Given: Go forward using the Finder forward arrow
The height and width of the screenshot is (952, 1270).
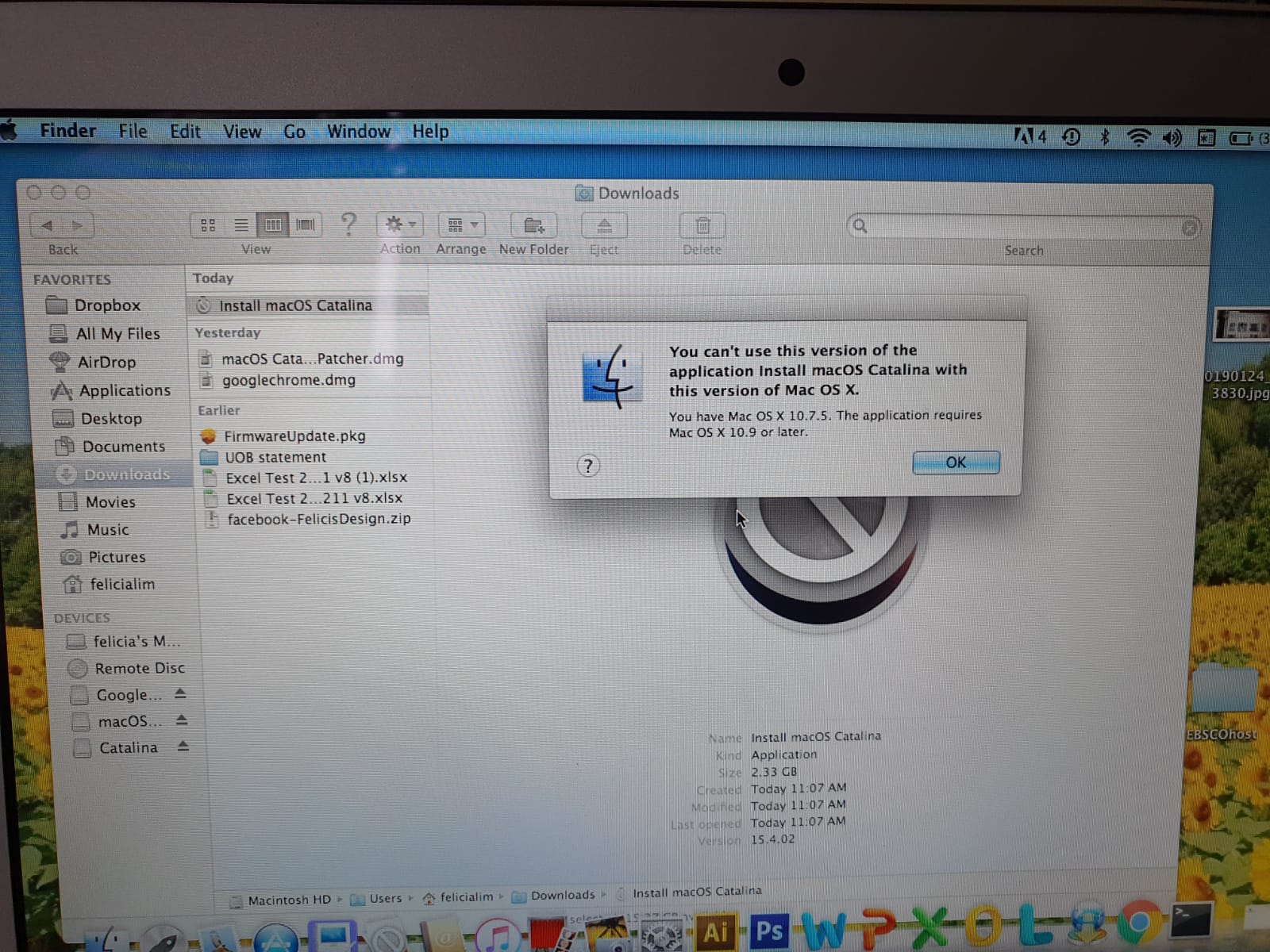Looking at the screenshot, I should coord(78,225).
